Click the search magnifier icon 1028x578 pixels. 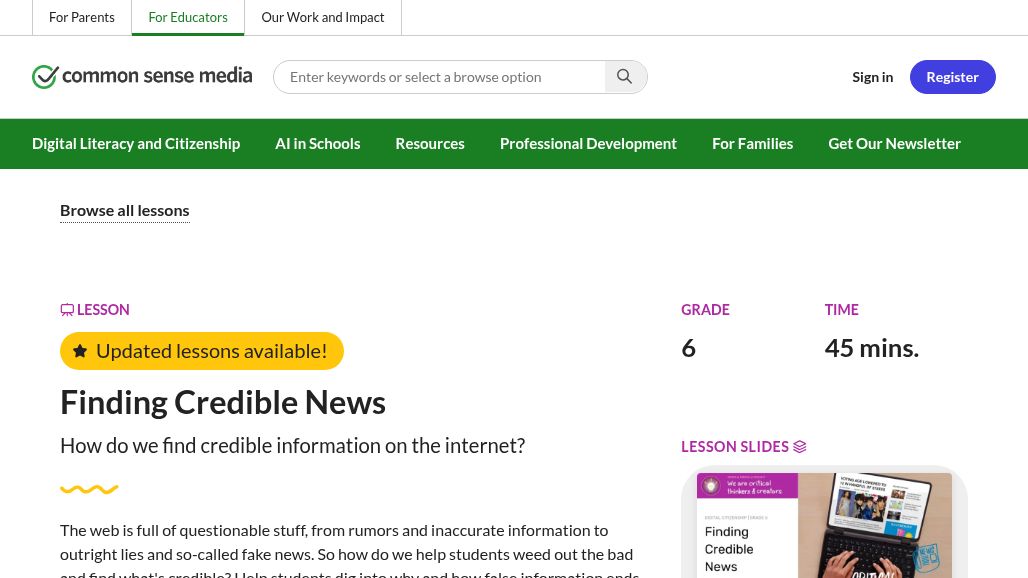pyautogui.click(x=625, y=77)
